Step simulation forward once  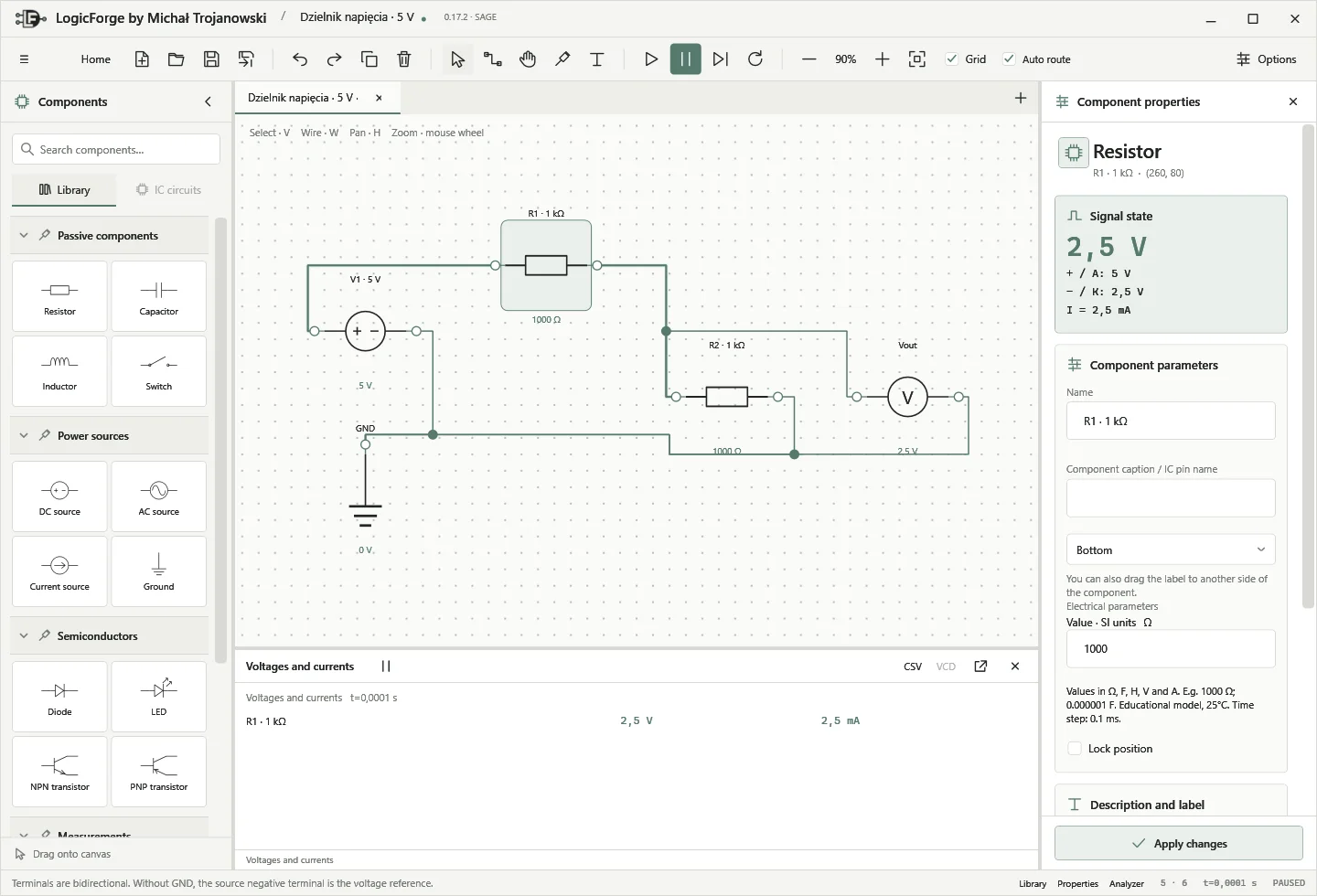click(x=721, y=59)
